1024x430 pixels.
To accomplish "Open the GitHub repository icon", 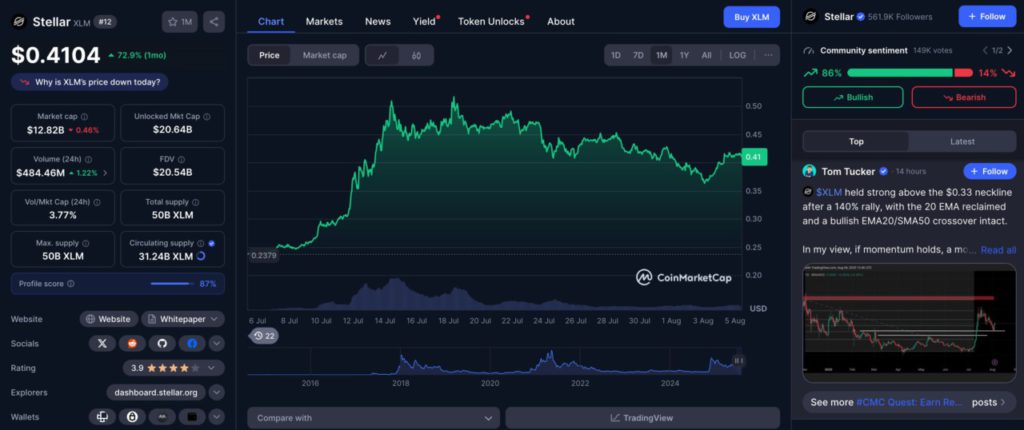I will [x=163, y=343].
